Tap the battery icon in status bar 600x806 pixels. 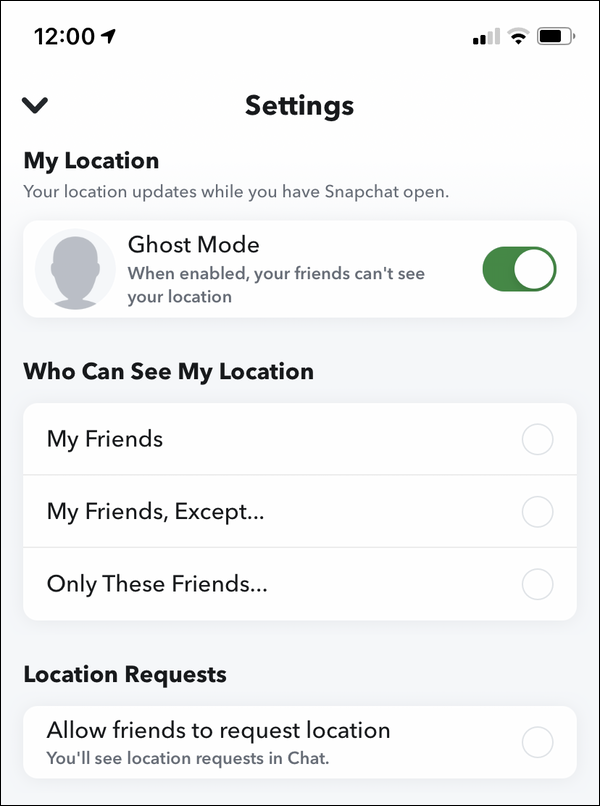[x=556, y=36]
